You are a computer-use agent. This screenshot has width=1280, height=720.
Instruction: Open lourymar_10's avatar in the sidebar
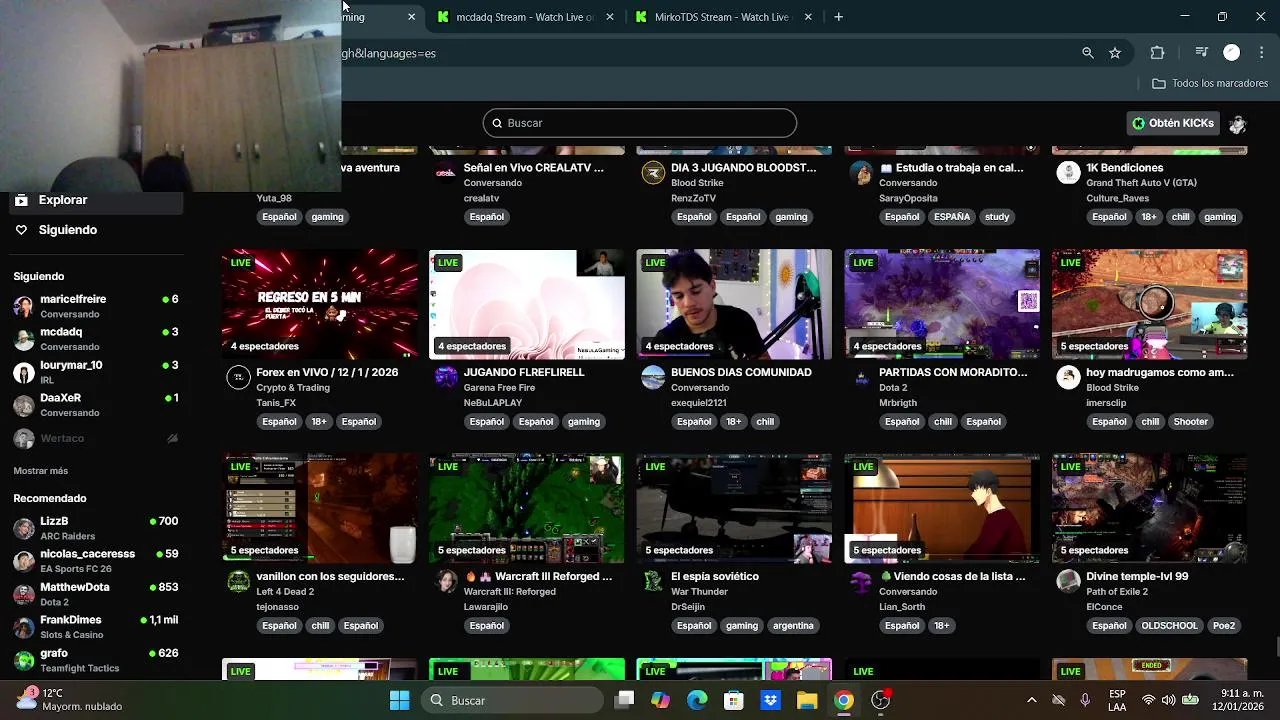[23, 373]
